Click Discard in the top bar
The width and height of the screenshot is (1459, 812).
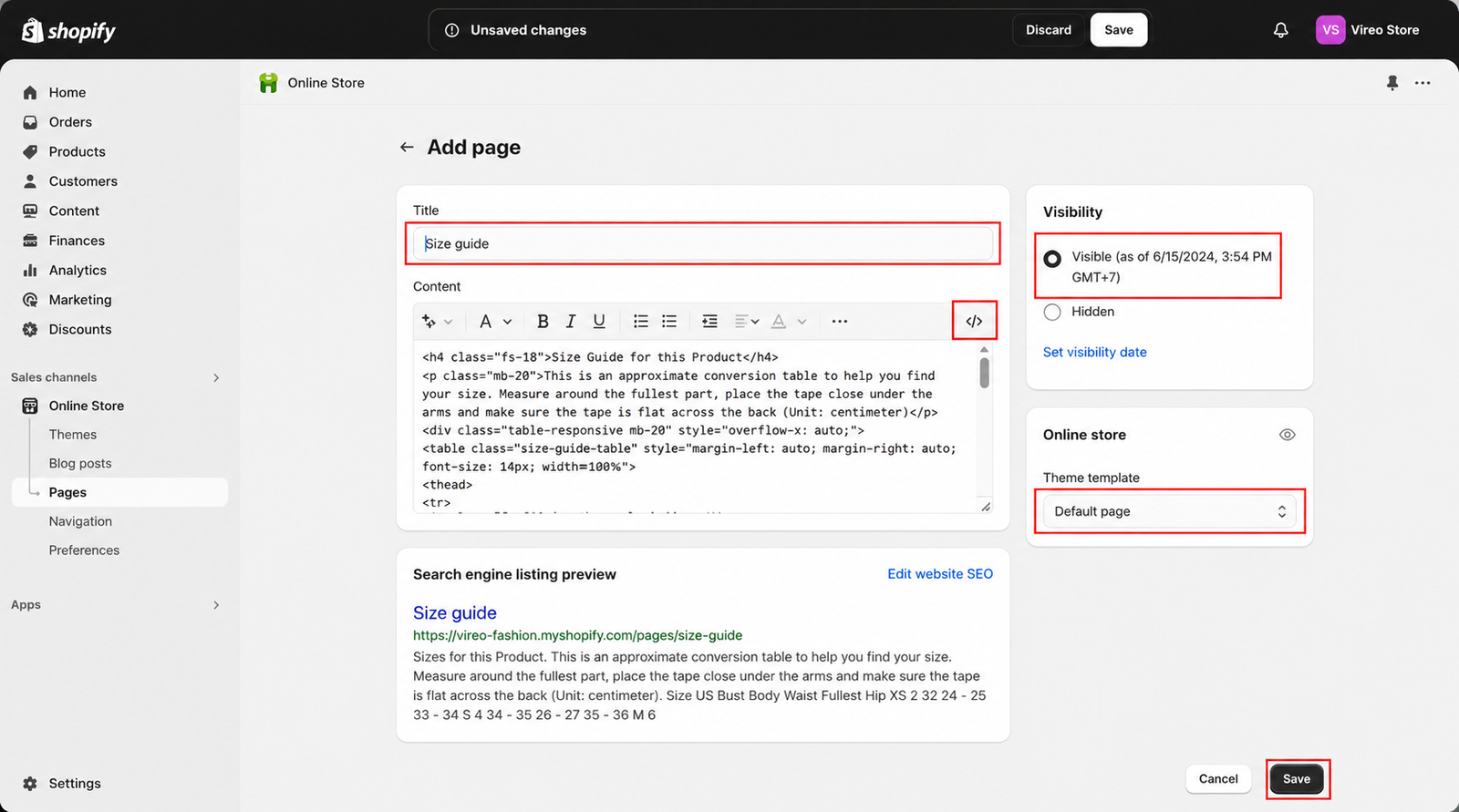[x=1049, y=30]
